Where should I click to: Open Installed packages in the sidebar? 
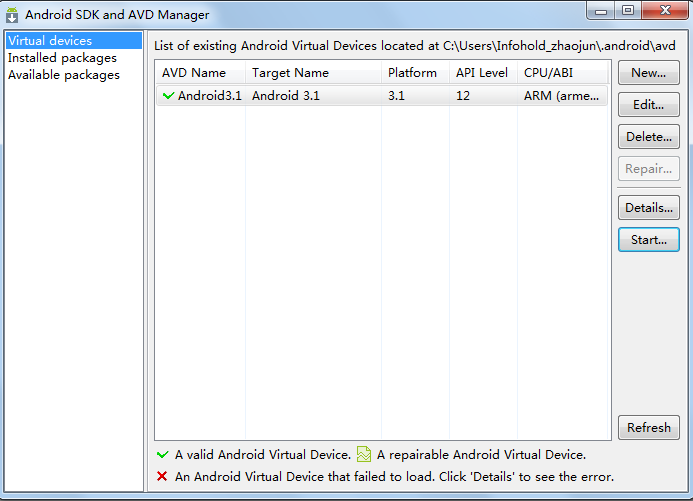[62, 58]
